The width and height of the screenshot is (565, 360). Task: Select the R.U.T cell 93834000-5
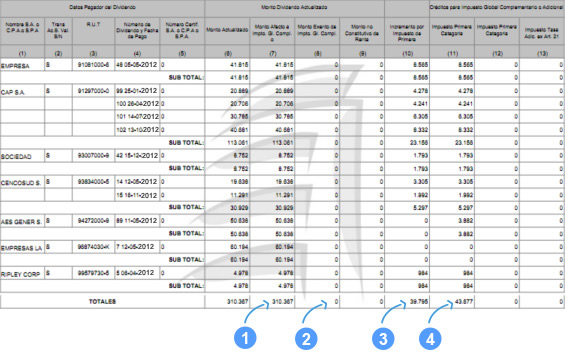tap(94, 182)
